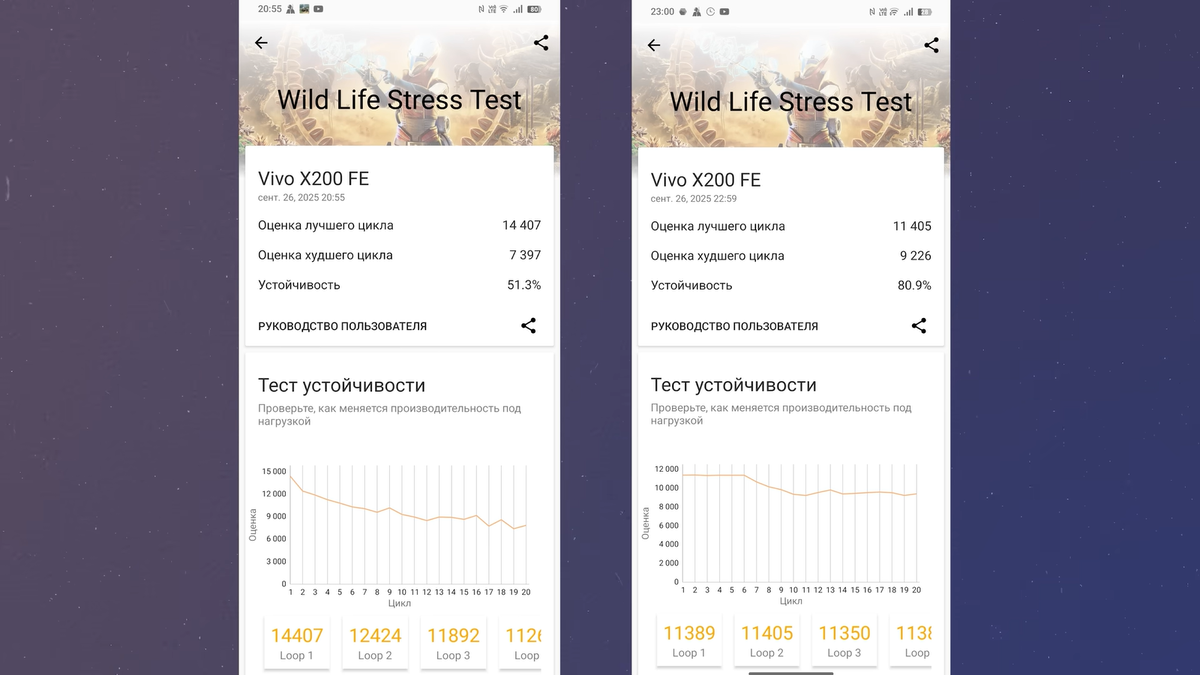Tap Тест устойчивости heading on 20:55 screen

pyautogui.click(x=341, y=385)
